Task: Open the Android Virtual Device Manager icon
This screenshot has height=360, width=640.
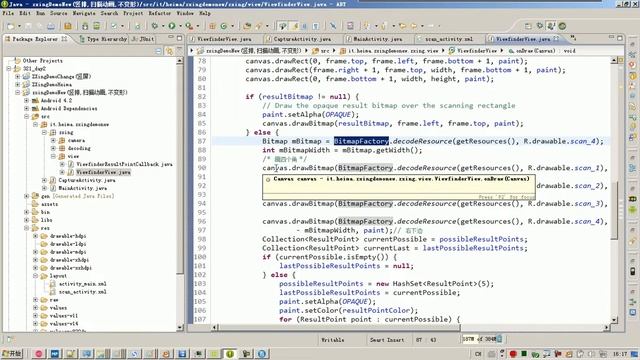Action: [96, 26]
